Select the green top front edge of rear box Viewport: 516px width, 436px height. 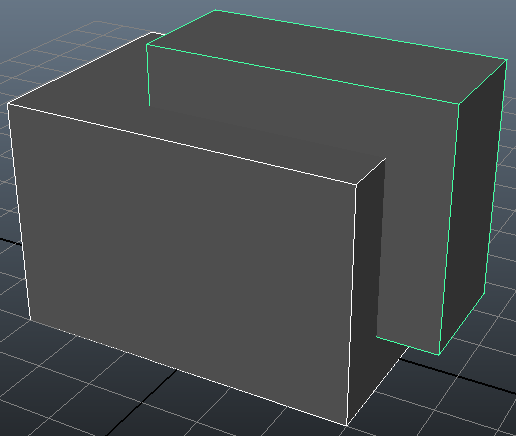point(303,74)
